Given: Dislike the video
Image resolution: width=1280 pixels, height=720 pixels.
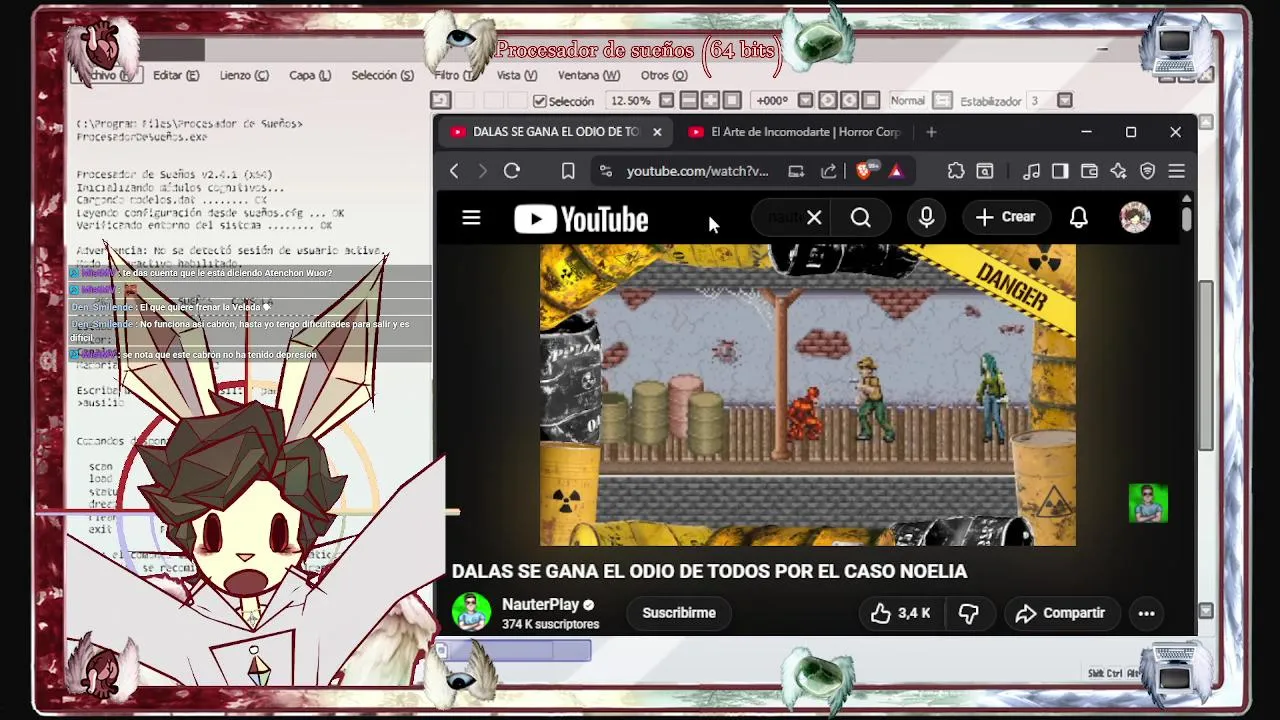Looking at the screenshot, I should click(x=968, y=613).
